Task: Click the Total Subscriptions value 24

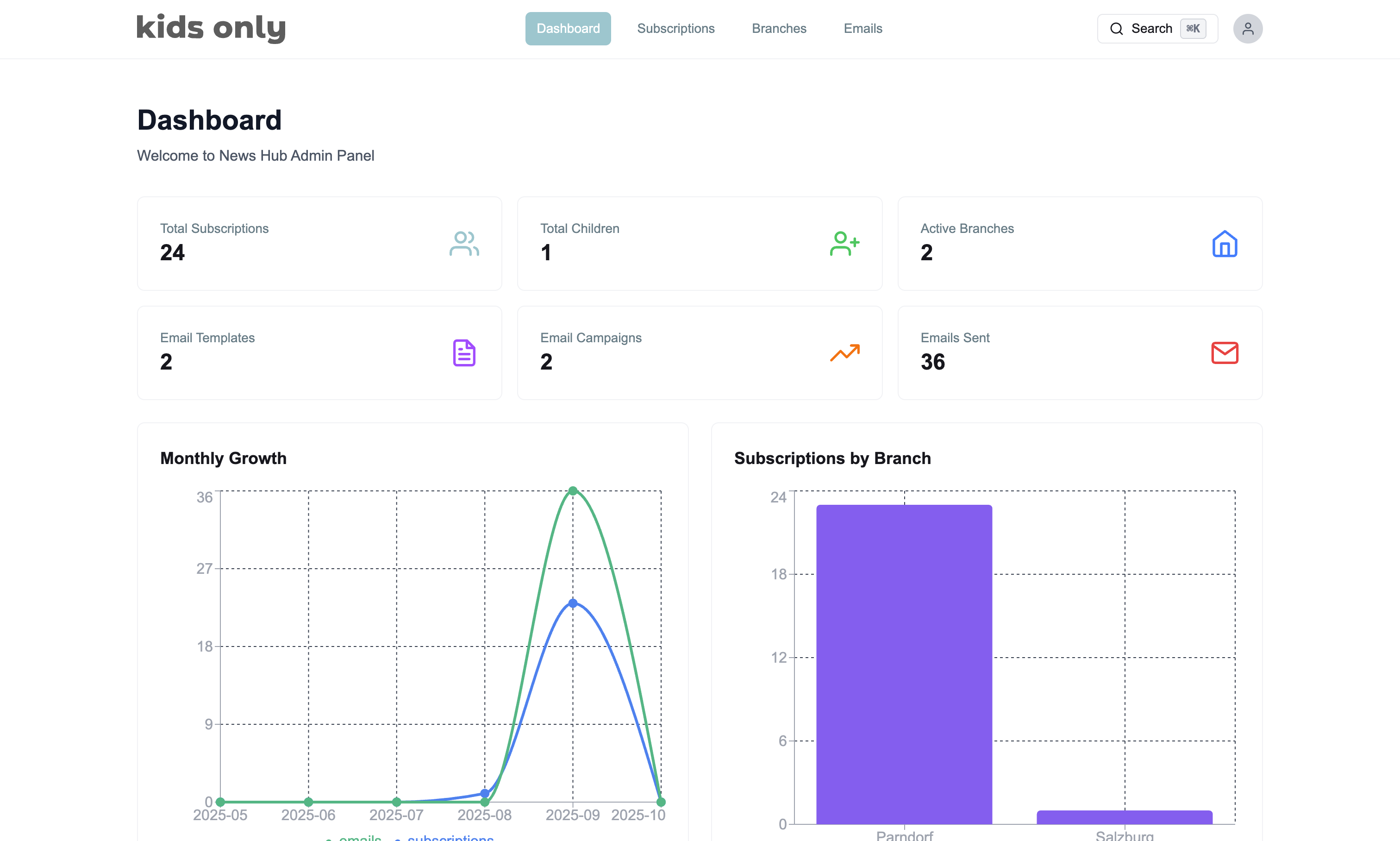Action: point(172,252)
